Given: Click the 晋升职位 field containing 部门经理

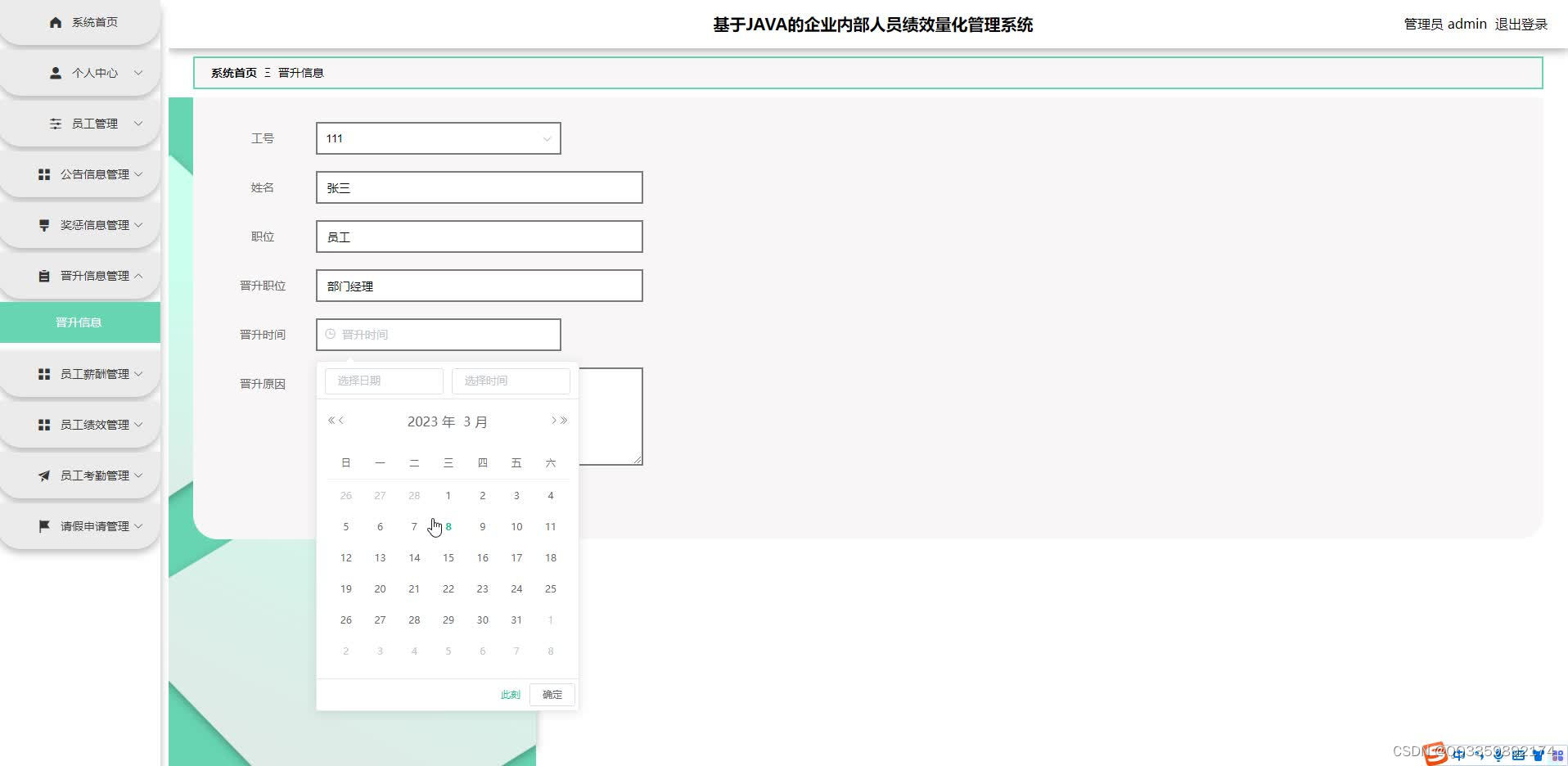Looking at the screenshot, I should [x=480, y=286].
